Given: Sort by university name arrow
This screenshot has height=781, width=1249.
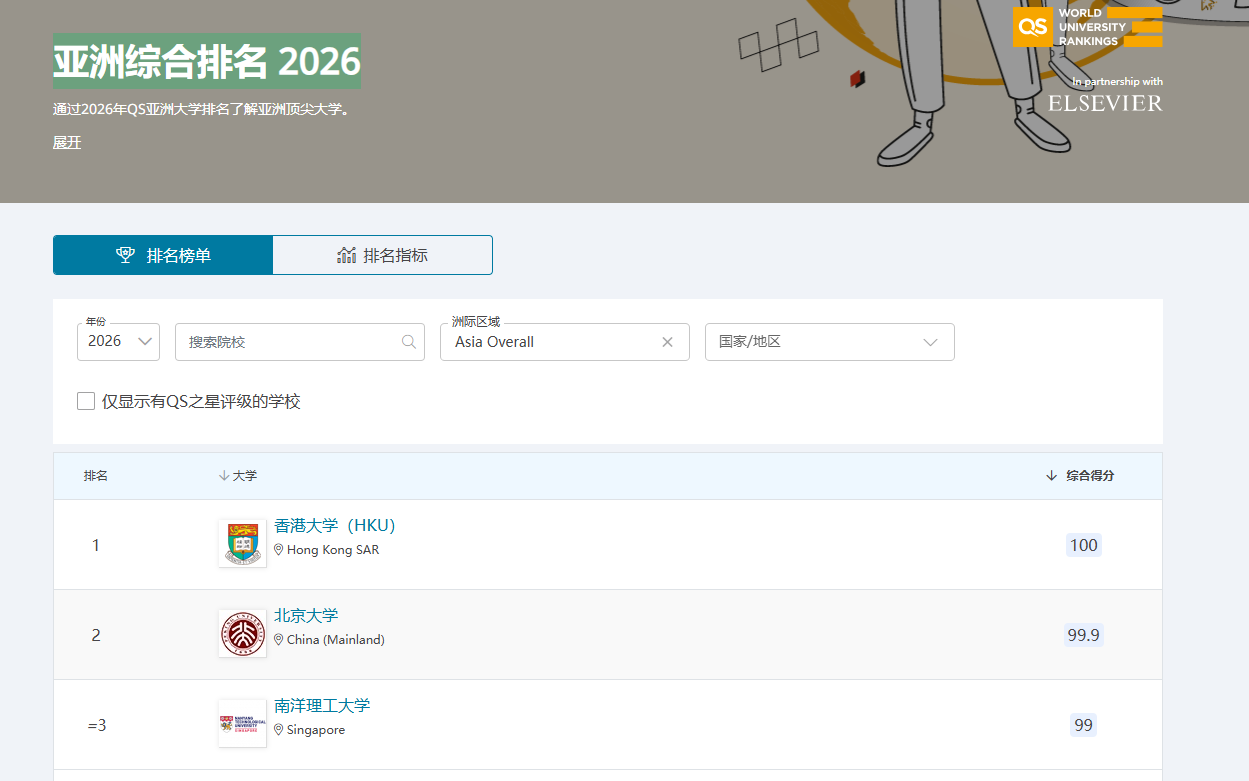Looking at the screenshot, I should pyautogui.click(x=224, y=476).
